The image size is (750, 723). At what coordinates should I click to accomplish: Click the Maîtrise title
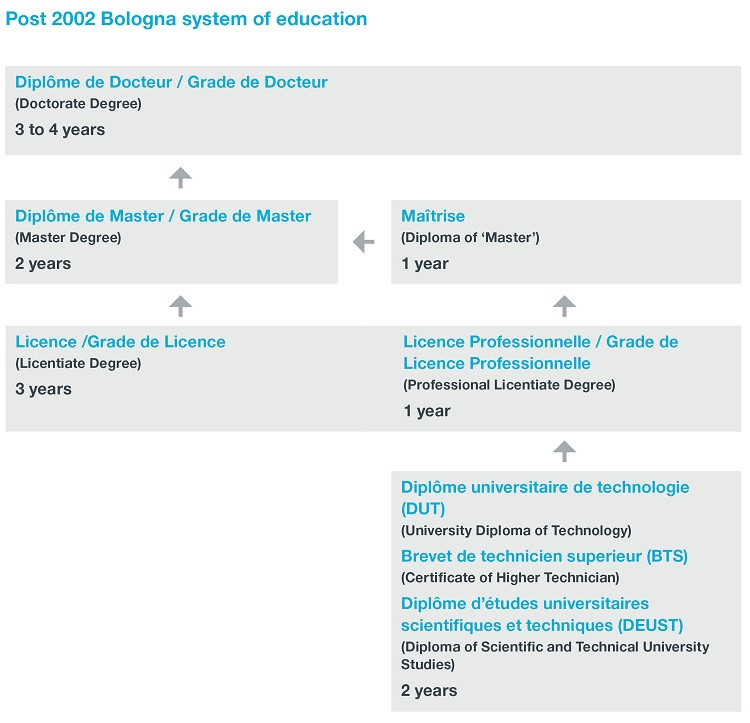433,216
